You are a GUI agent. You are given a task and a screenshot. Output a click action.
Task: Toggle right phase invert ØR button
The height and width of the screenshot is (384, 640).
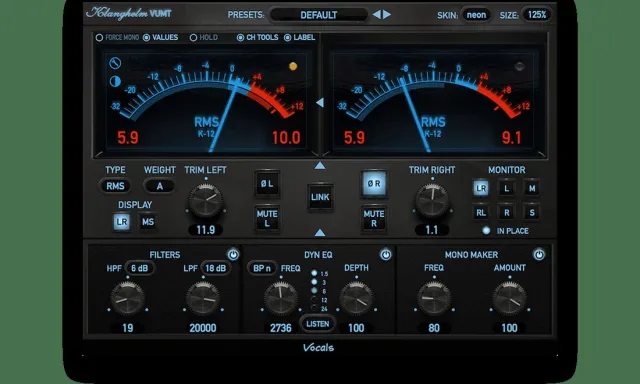(374, 184)
